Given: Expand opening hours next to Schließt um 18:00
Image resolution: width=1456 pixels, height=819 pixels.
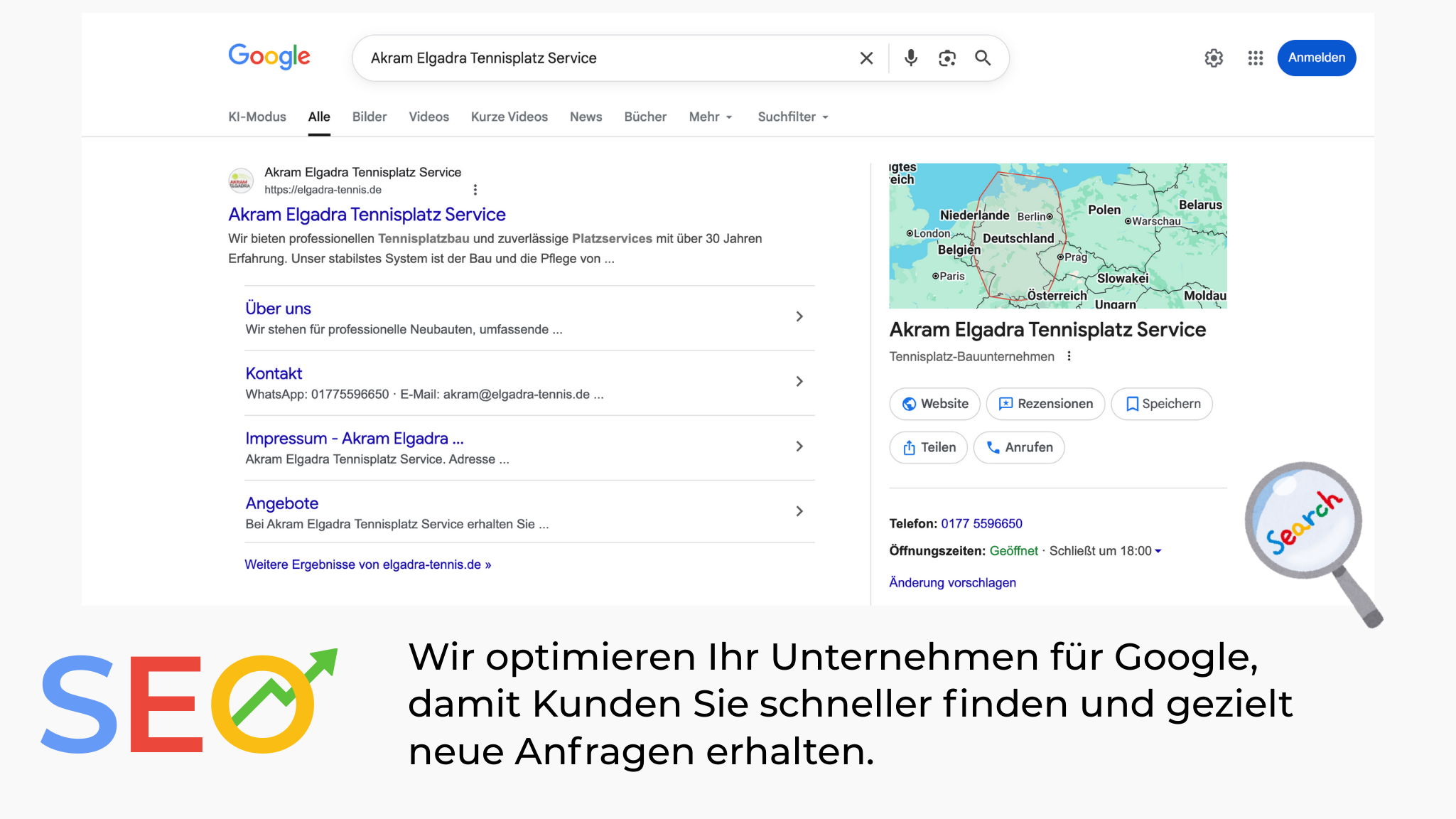Looking at the screenshot, I should (1158, 551).
